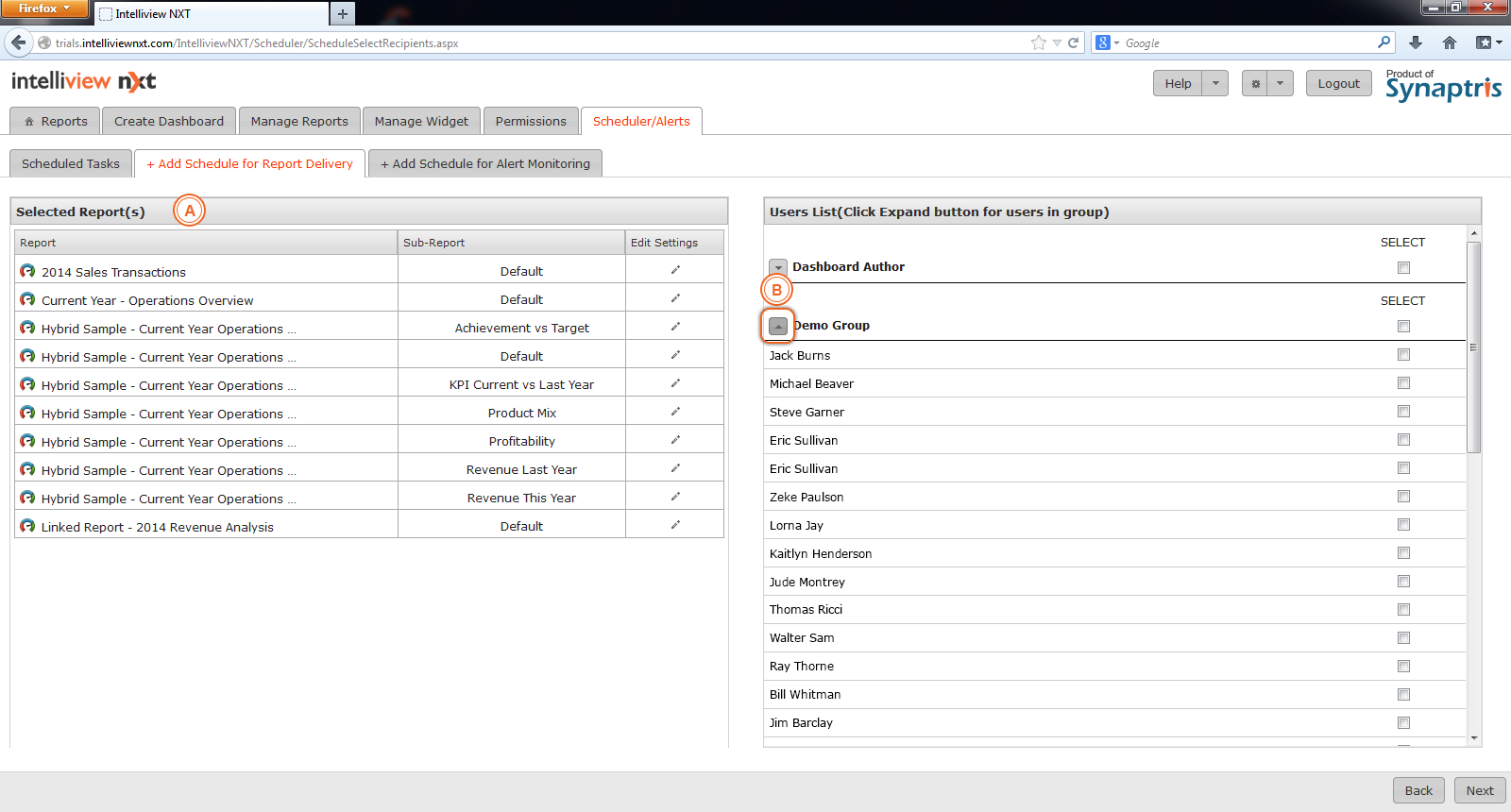Expand the Dashboard Author group
This screenshot has width=1511, height=812.
pos(778,267)
